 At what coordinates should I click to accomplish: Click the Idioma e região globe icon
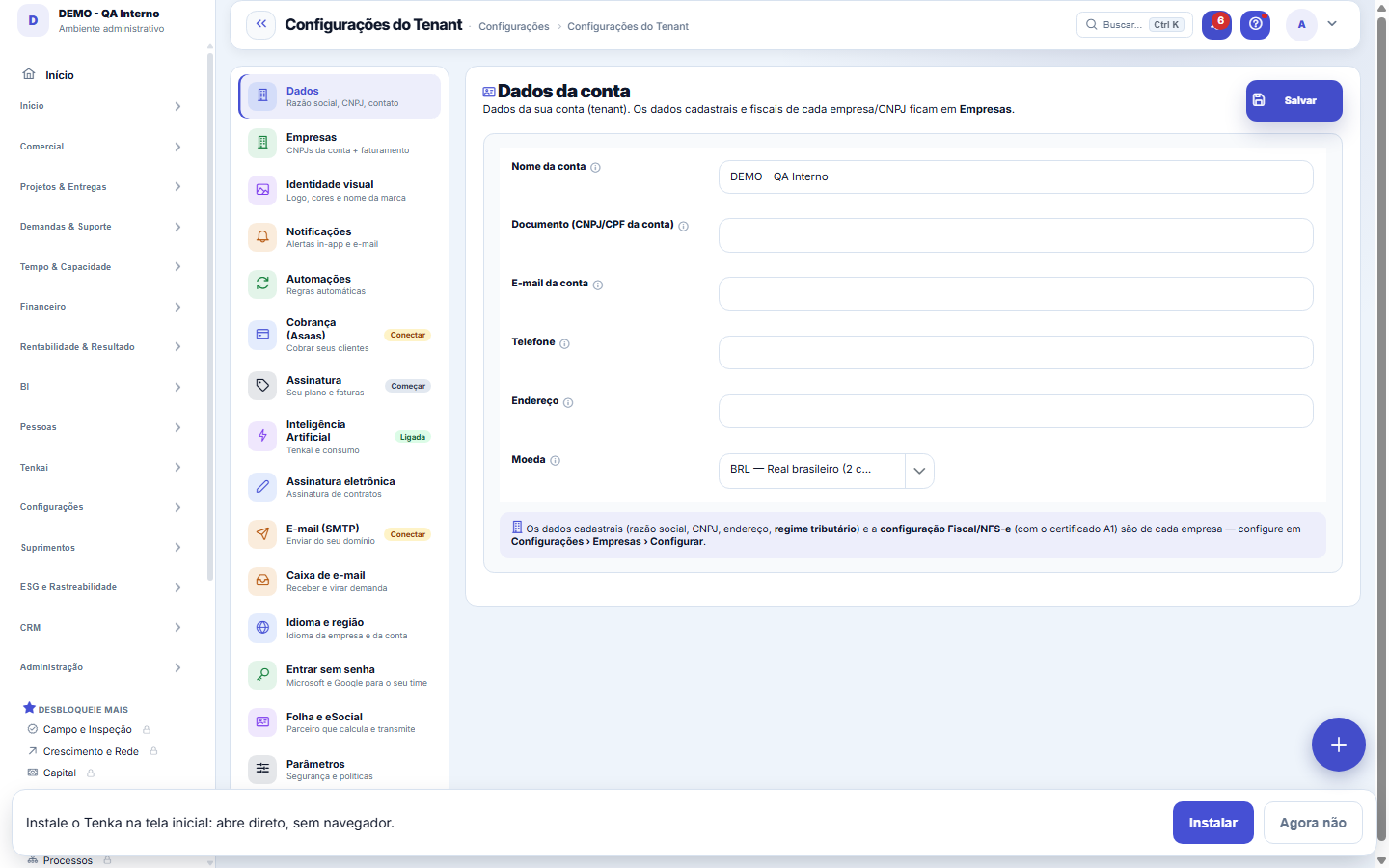pyautogui.click(x=262, y=628)
